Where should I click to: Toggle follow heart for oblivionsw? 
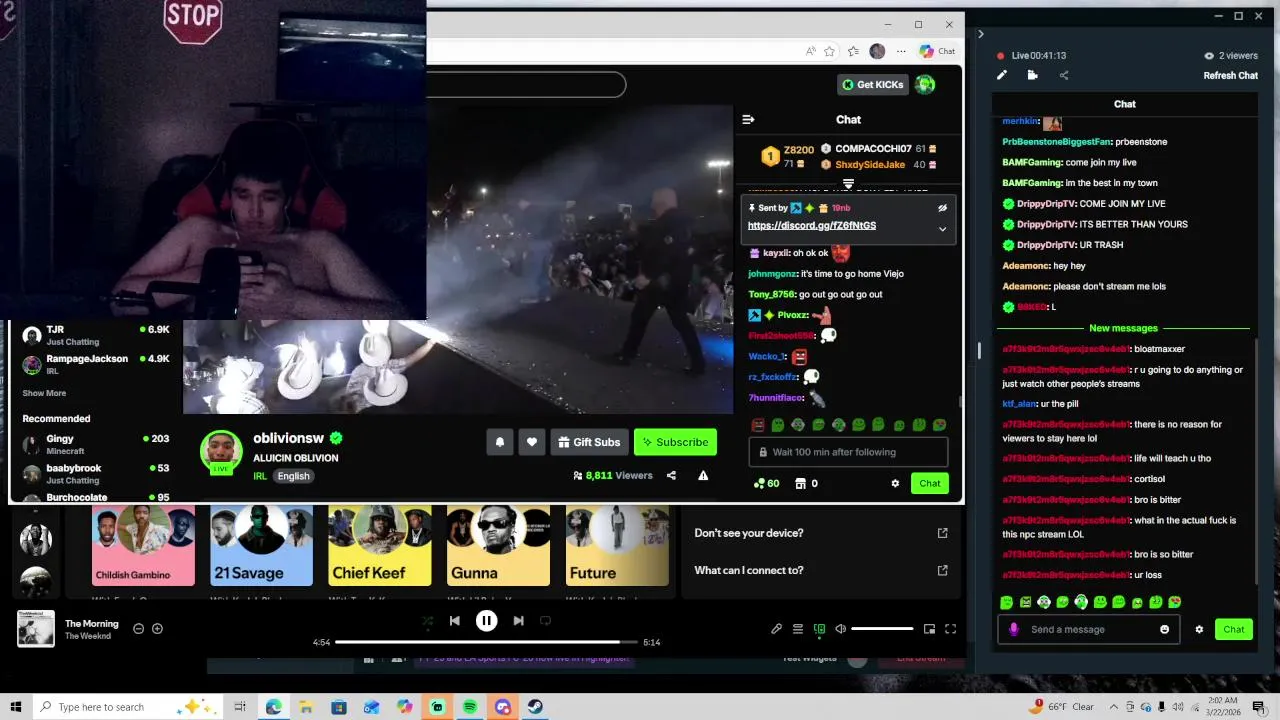(532, 442)
